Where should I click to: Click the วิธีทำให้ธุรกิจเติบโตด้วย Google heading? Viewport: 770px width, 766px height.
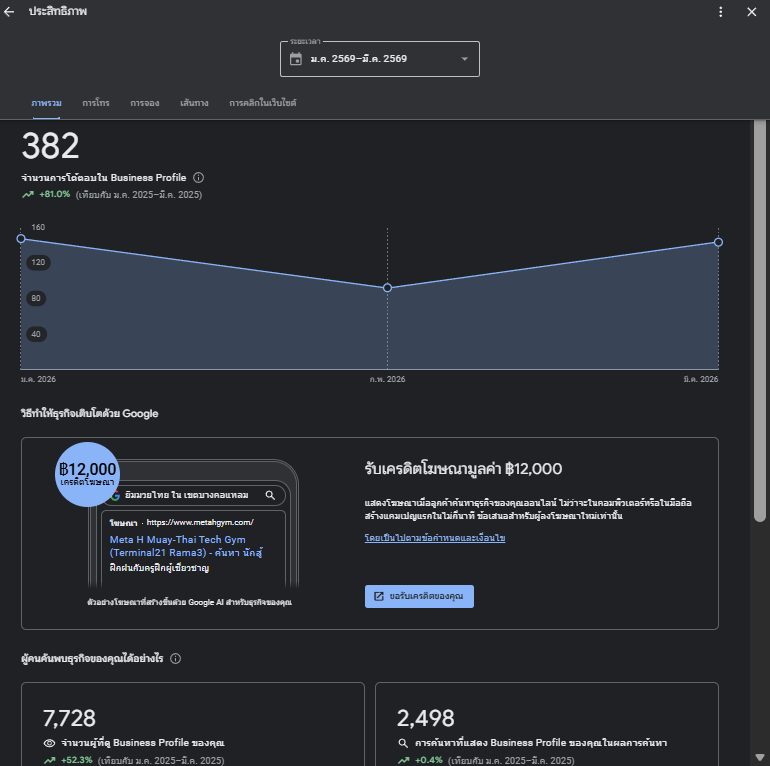click(x=89, y=413)
